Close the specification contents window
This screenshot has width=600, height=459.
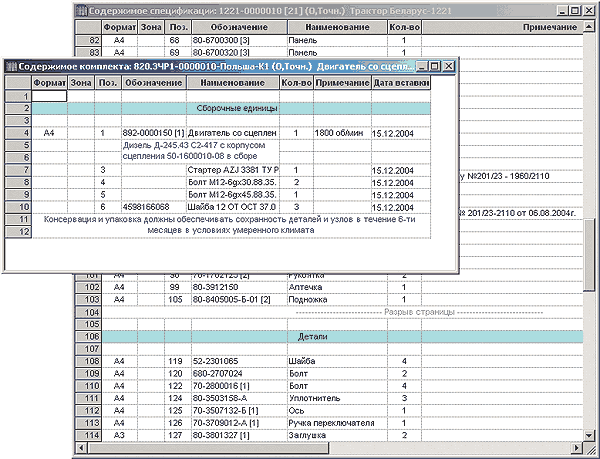(589, 11)
